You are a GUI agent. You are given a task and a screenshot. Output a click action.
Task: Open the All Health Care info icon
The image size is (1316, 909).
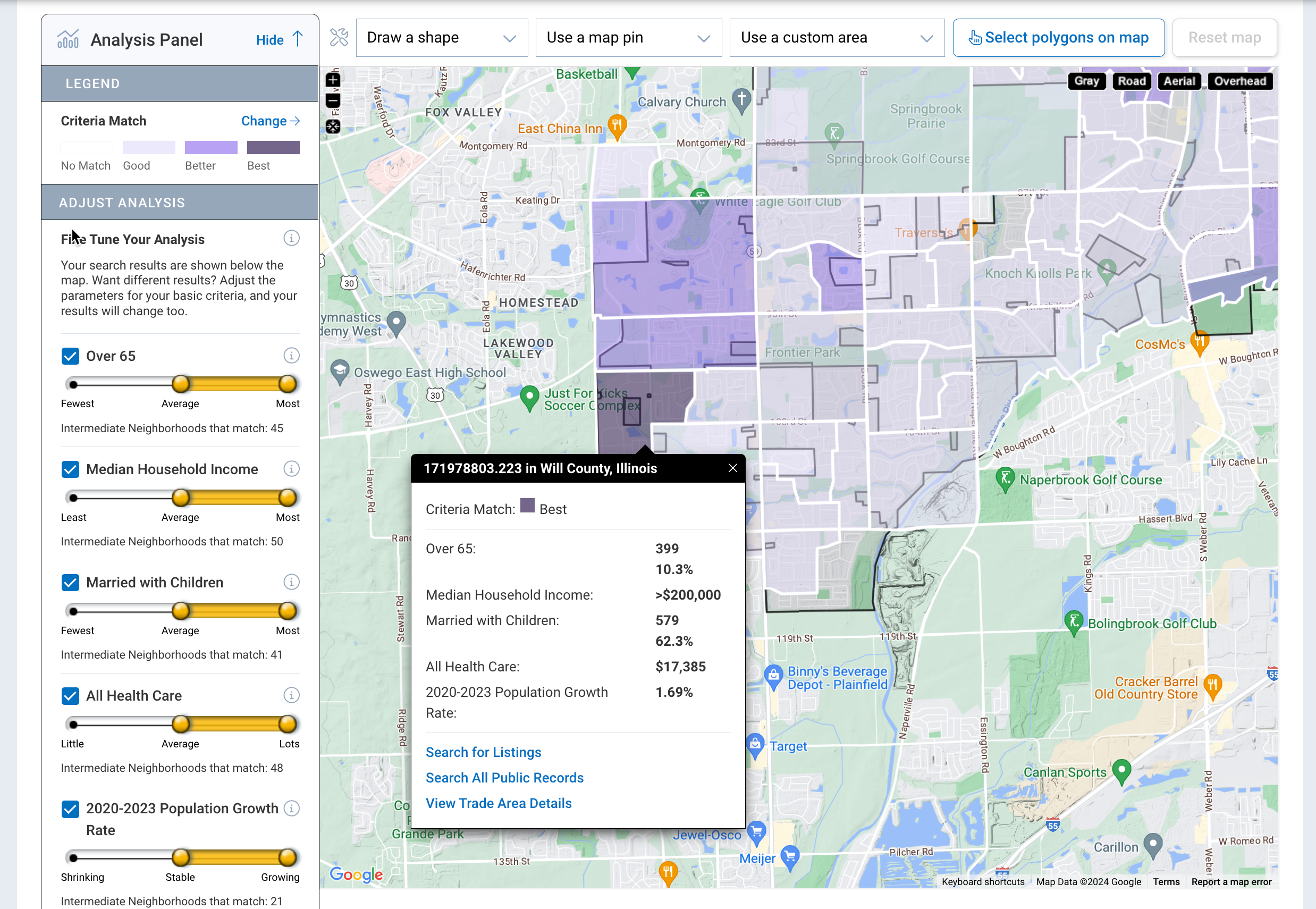(292, 695)
